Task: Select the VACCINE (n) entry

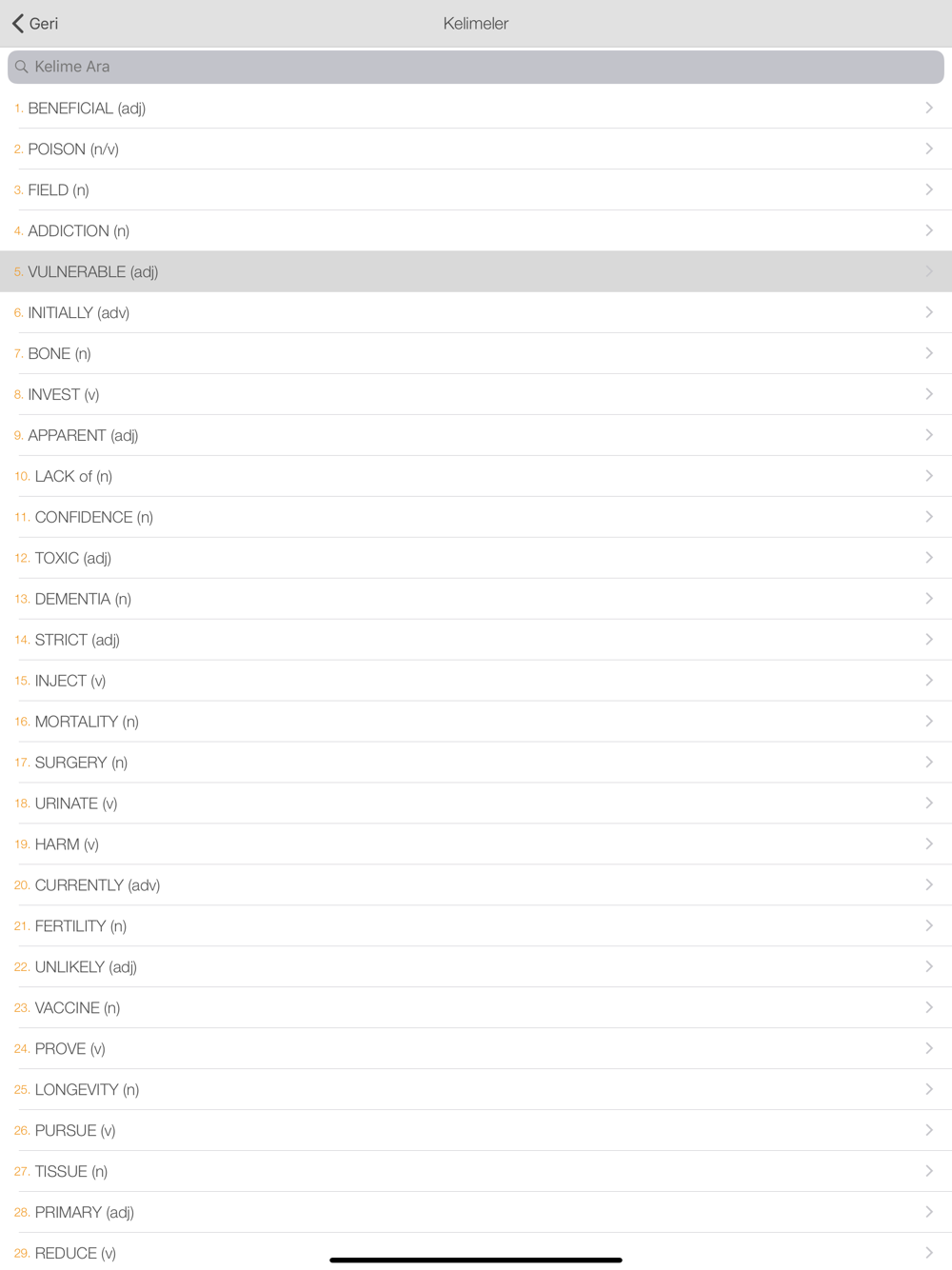Action: tap(476, 1007)
